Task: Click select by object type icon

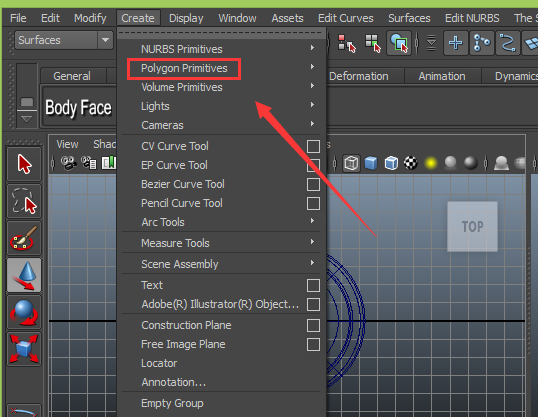Action: 373,43
